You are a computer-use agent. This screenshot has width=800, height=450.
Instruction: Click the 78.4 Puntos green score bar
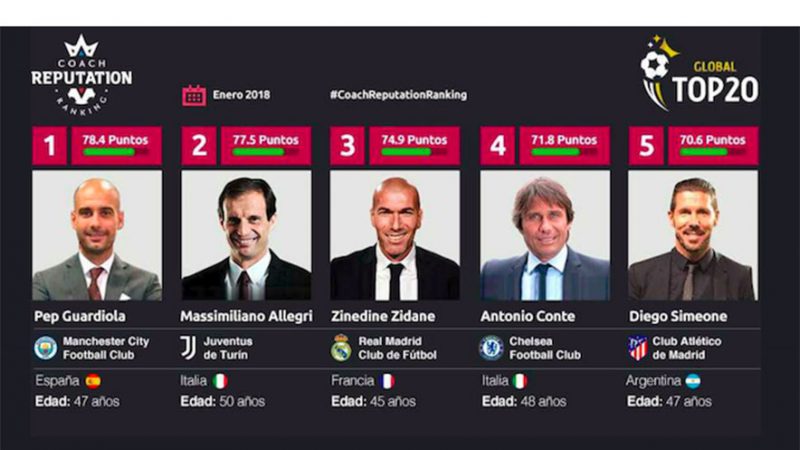point(116,152)
